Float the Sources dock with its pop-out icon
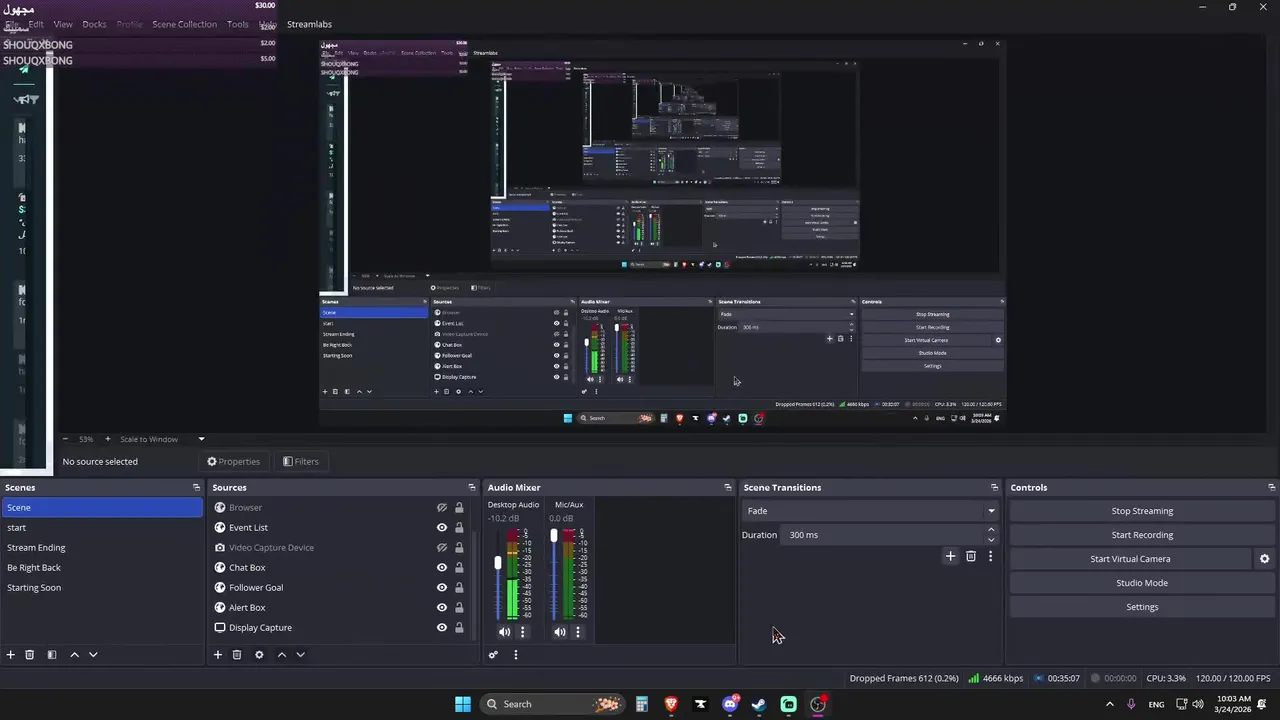This screenshot has height=720, width=1280. pos(470,488)
